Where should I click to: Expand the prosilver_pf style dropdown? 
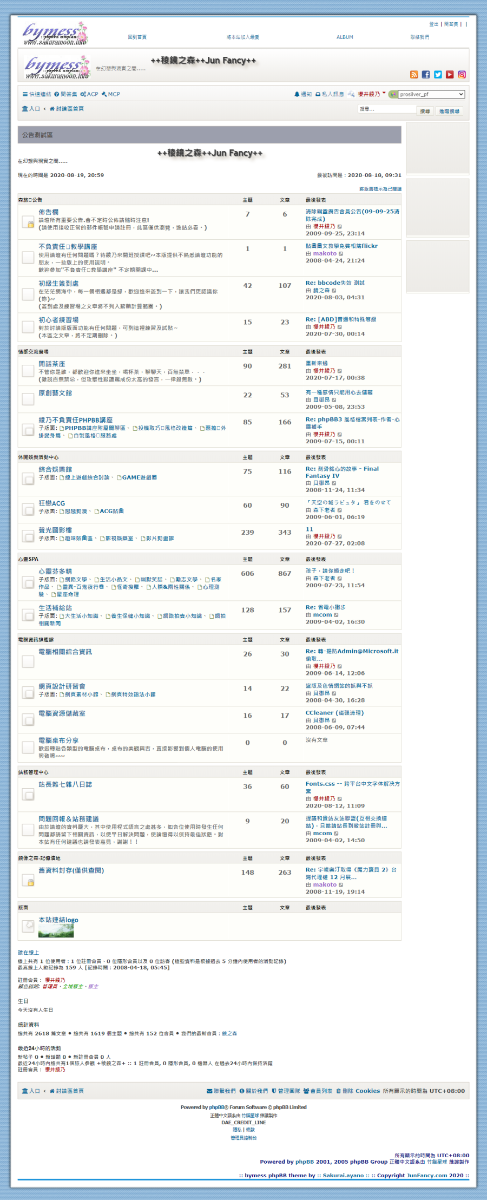click(x=431, y=94)
